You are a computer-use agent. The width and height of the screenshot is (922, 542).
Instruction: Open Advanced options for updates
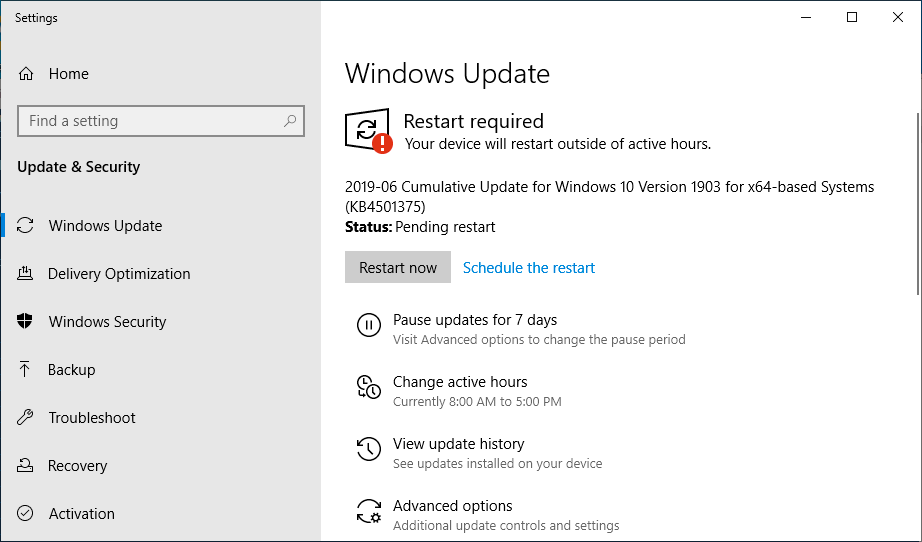tap(453, 506)
